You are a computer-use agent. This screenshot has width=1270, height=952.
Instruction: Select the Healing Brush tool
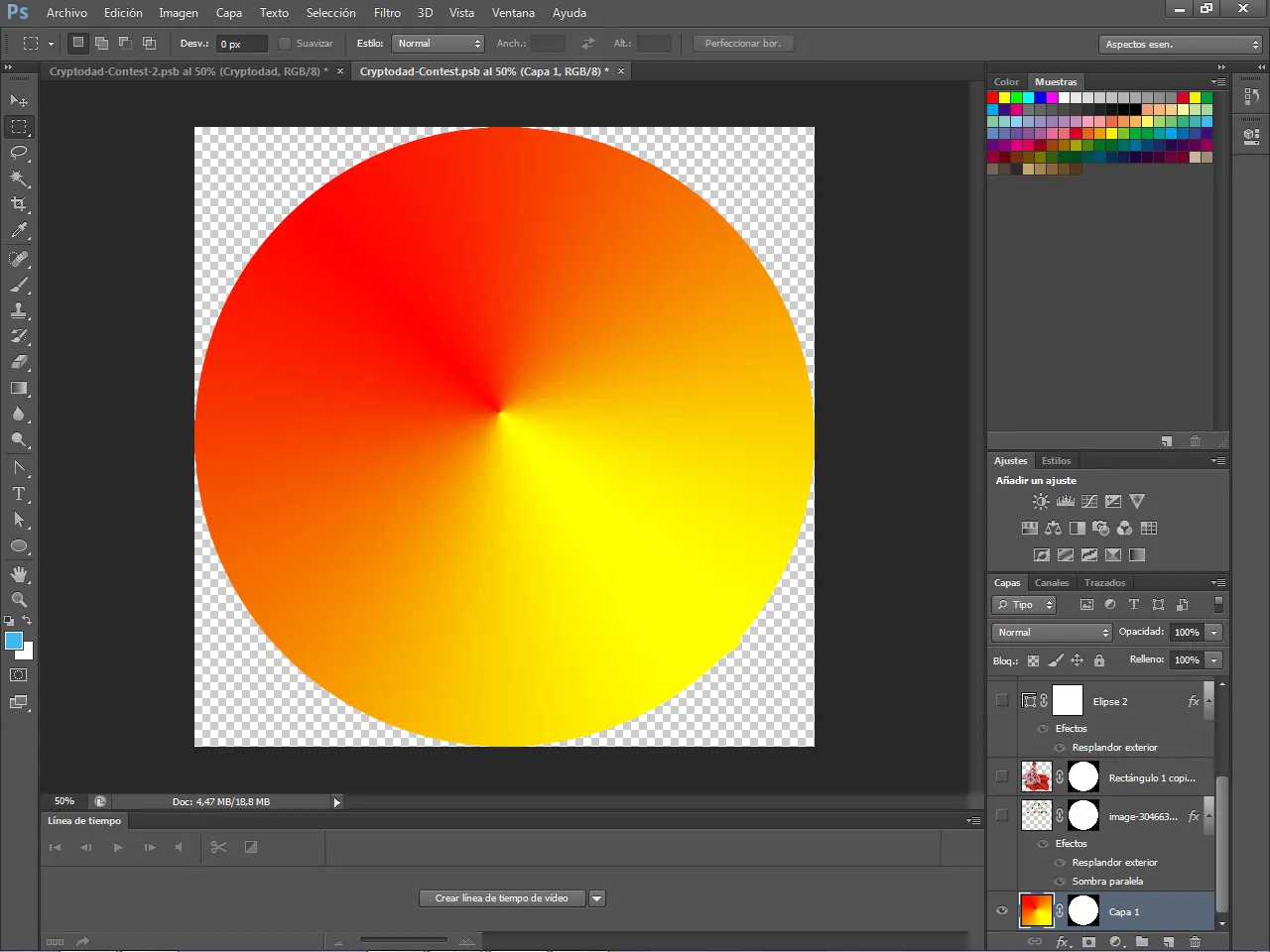[x=19, y=259]
